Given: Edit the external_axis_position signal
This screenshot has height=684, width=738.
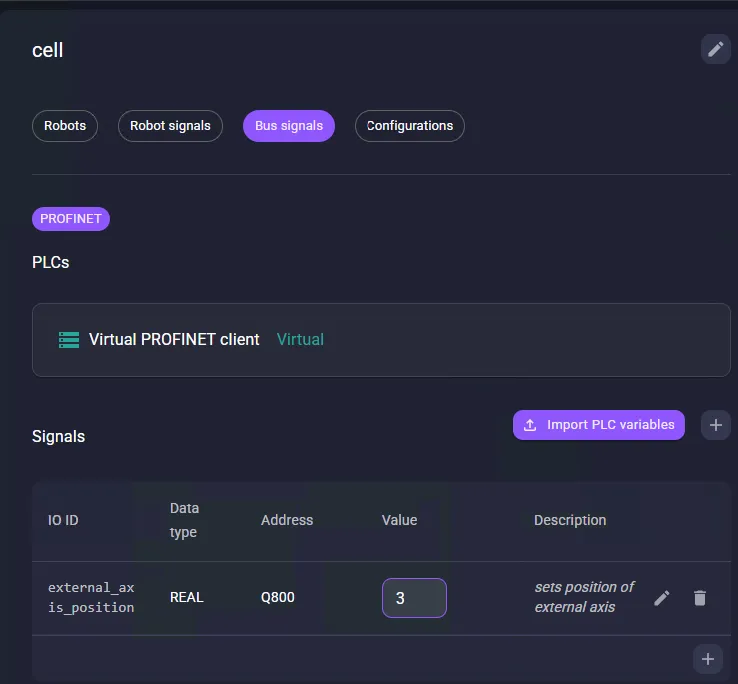Looking at the screenshot, I should pos(662,598).
